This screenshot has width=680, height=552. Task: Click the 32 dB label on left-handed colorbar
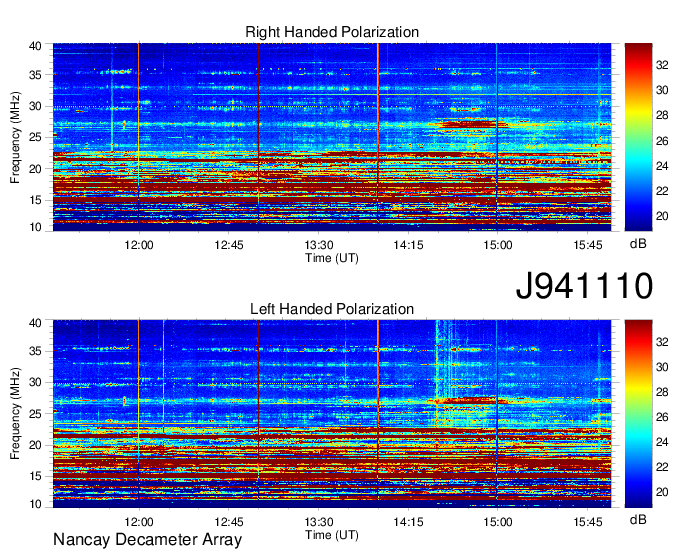(662, 342)
